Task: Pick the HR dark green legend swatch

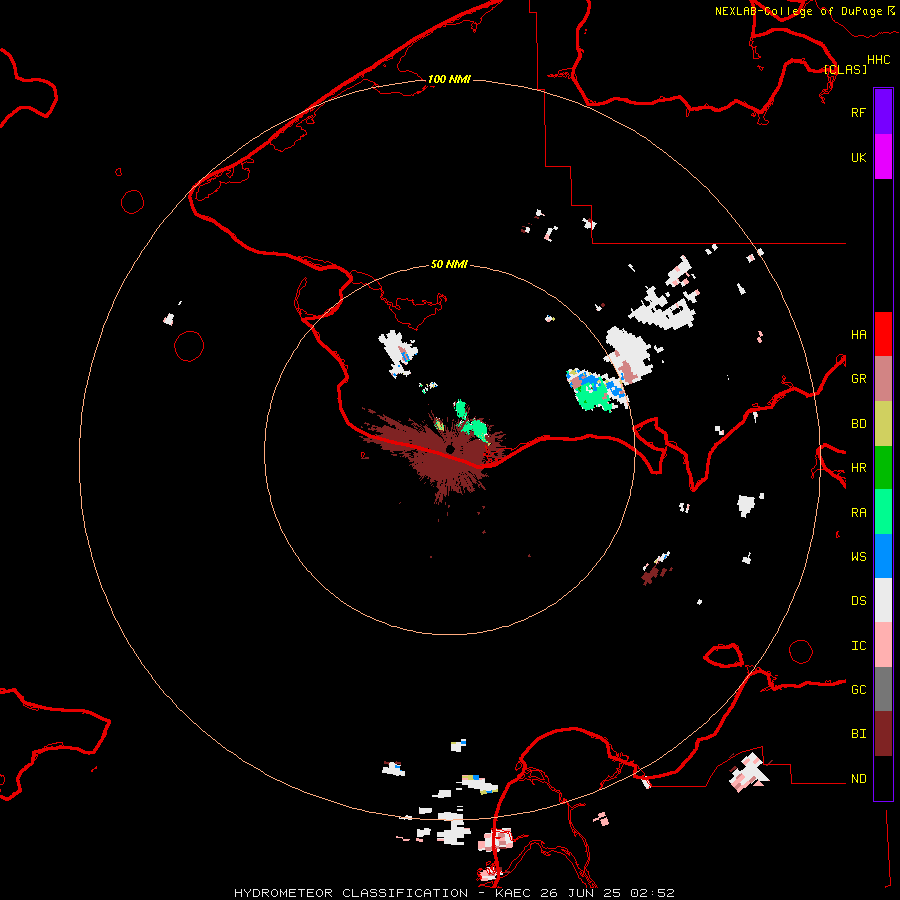Action: click(883, 468)
